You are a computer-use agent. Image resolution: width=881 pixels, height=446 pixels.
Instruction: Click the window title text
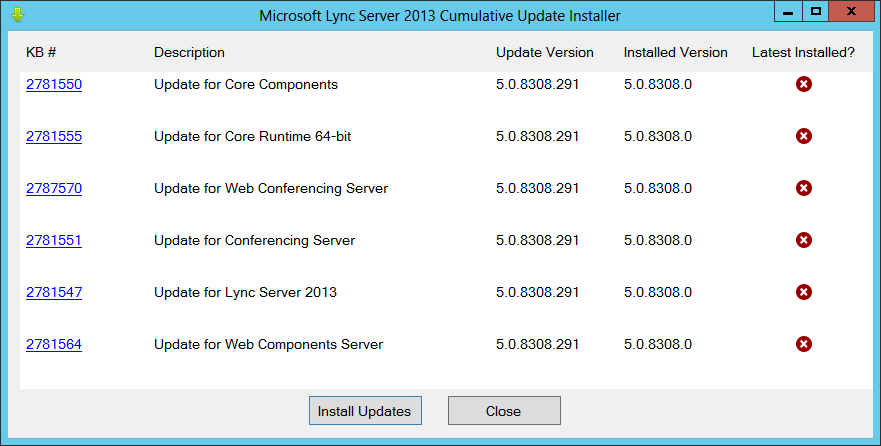point(440,16)
